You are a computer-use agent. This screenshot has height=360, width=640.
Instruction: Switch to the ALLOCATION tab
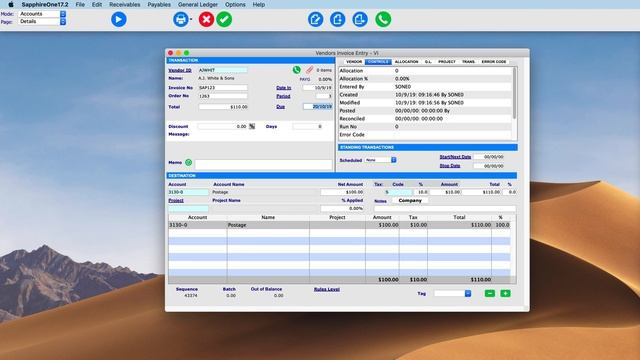406,62
